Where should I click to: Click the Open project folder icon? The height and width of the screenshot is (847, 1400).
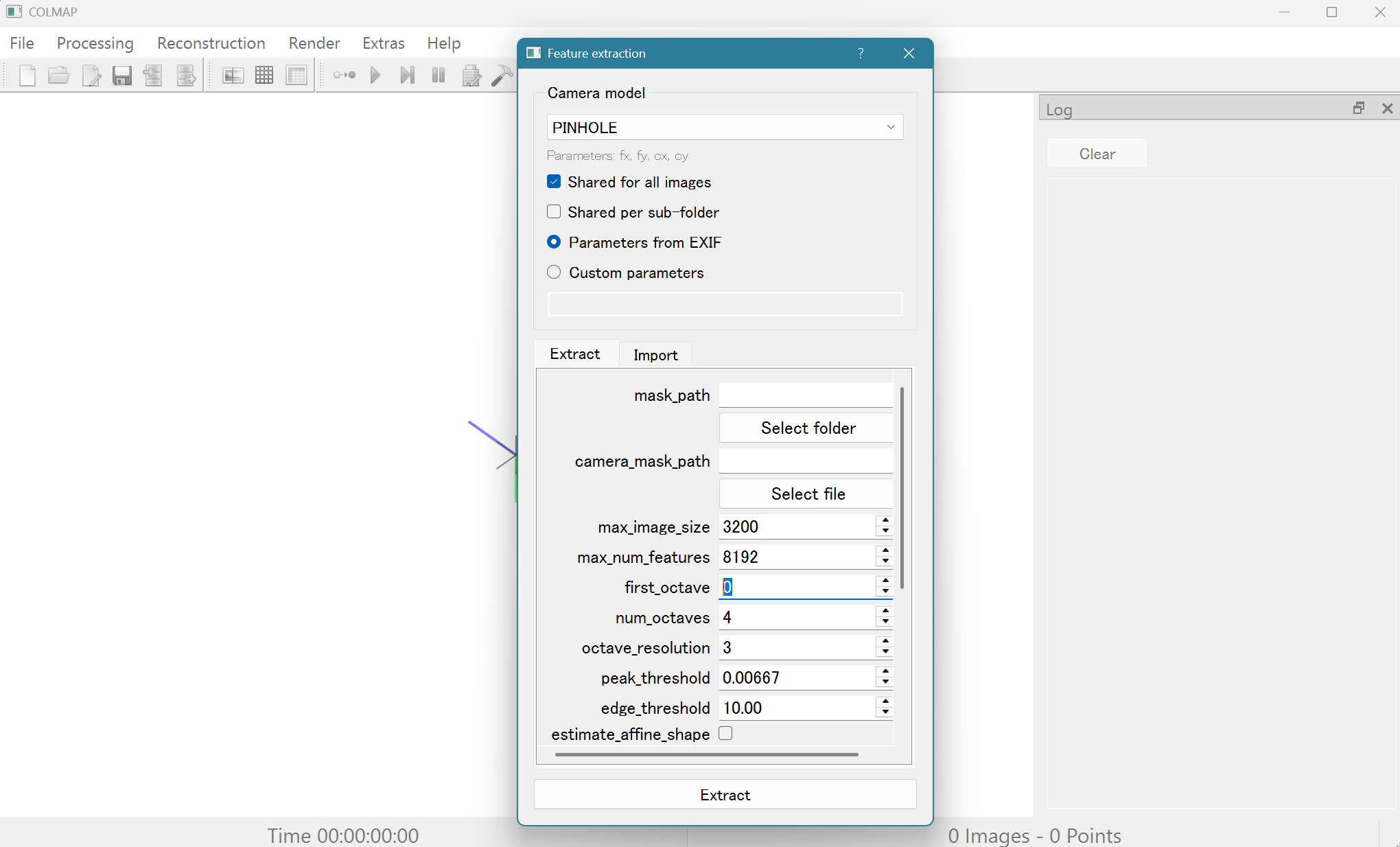pyautogui.click(x=58, y=76)
